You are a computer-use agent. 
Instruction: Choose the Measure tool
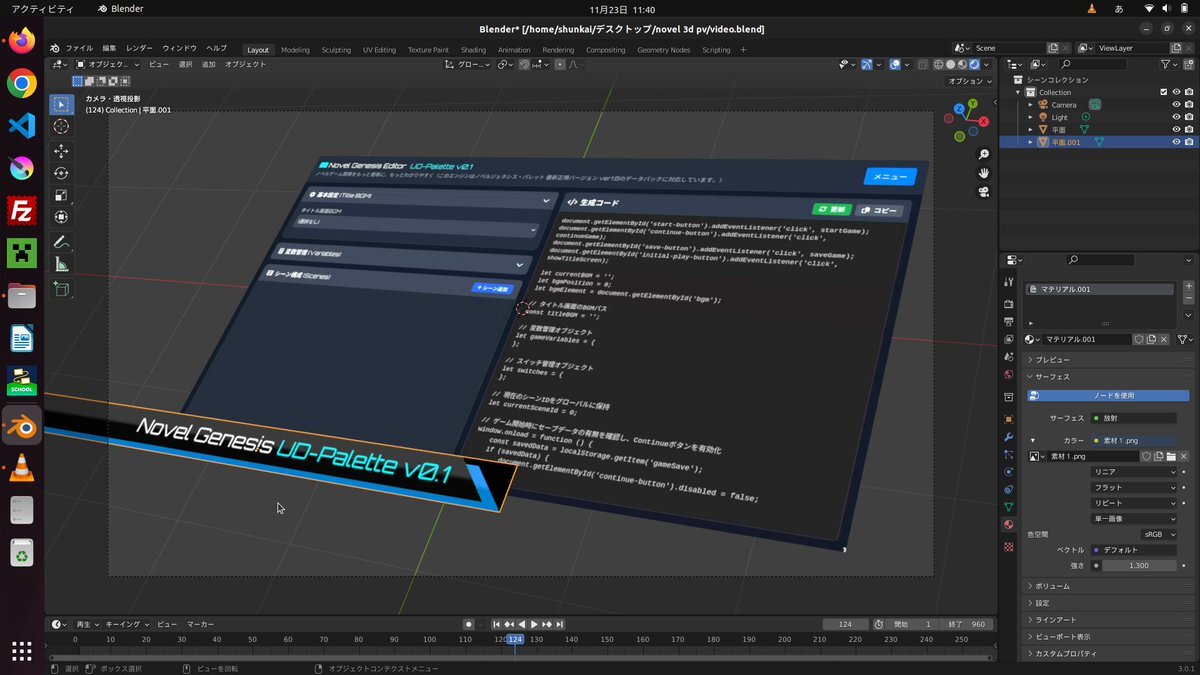[62, 265]
